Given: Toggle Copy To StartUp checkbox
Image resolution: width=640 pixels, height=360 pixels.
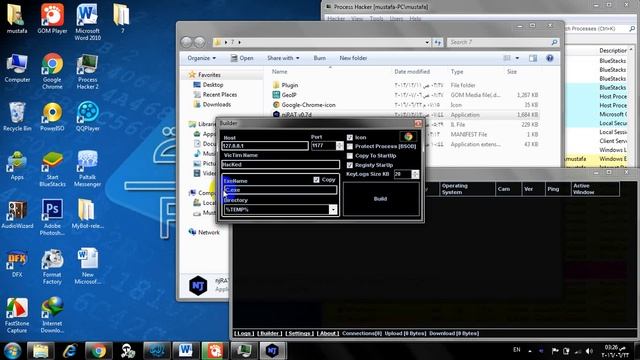Looking at the screenshot, I should (x=350, y=156).
